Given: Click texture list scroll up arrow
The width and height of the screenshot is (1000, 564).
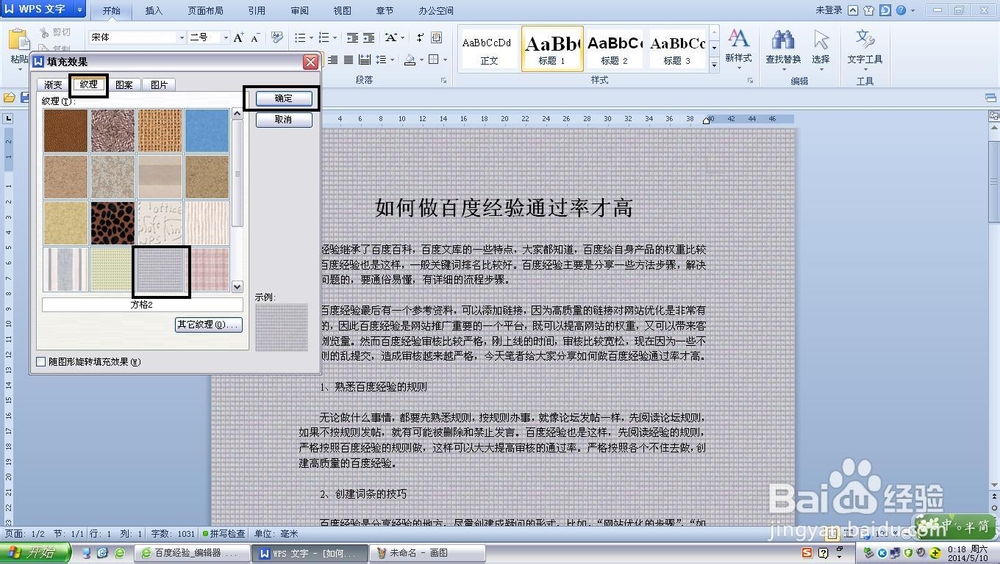Looking at the screenshot, I should pyautogui.click(x=237, y=114).
